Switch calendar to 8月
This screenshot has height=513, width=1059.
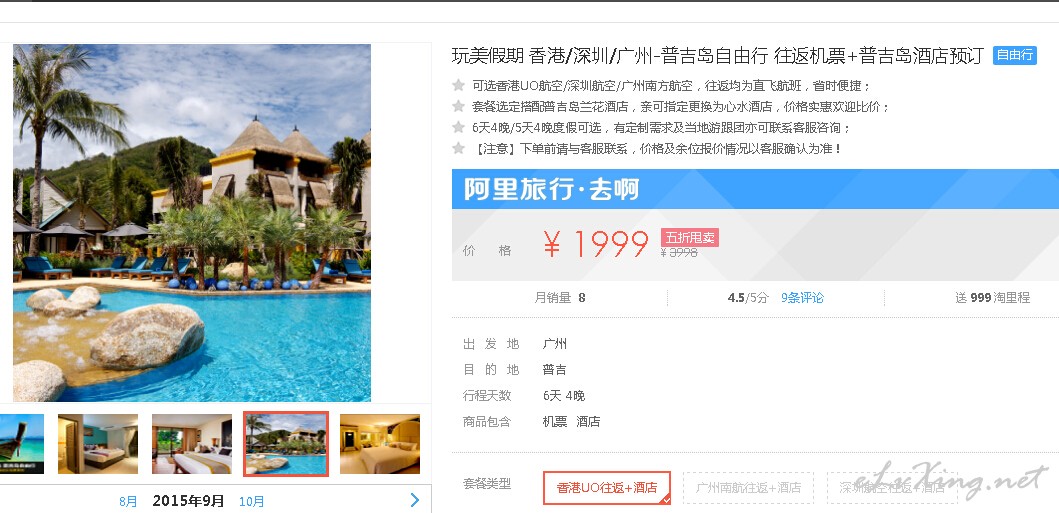point(128,502)
